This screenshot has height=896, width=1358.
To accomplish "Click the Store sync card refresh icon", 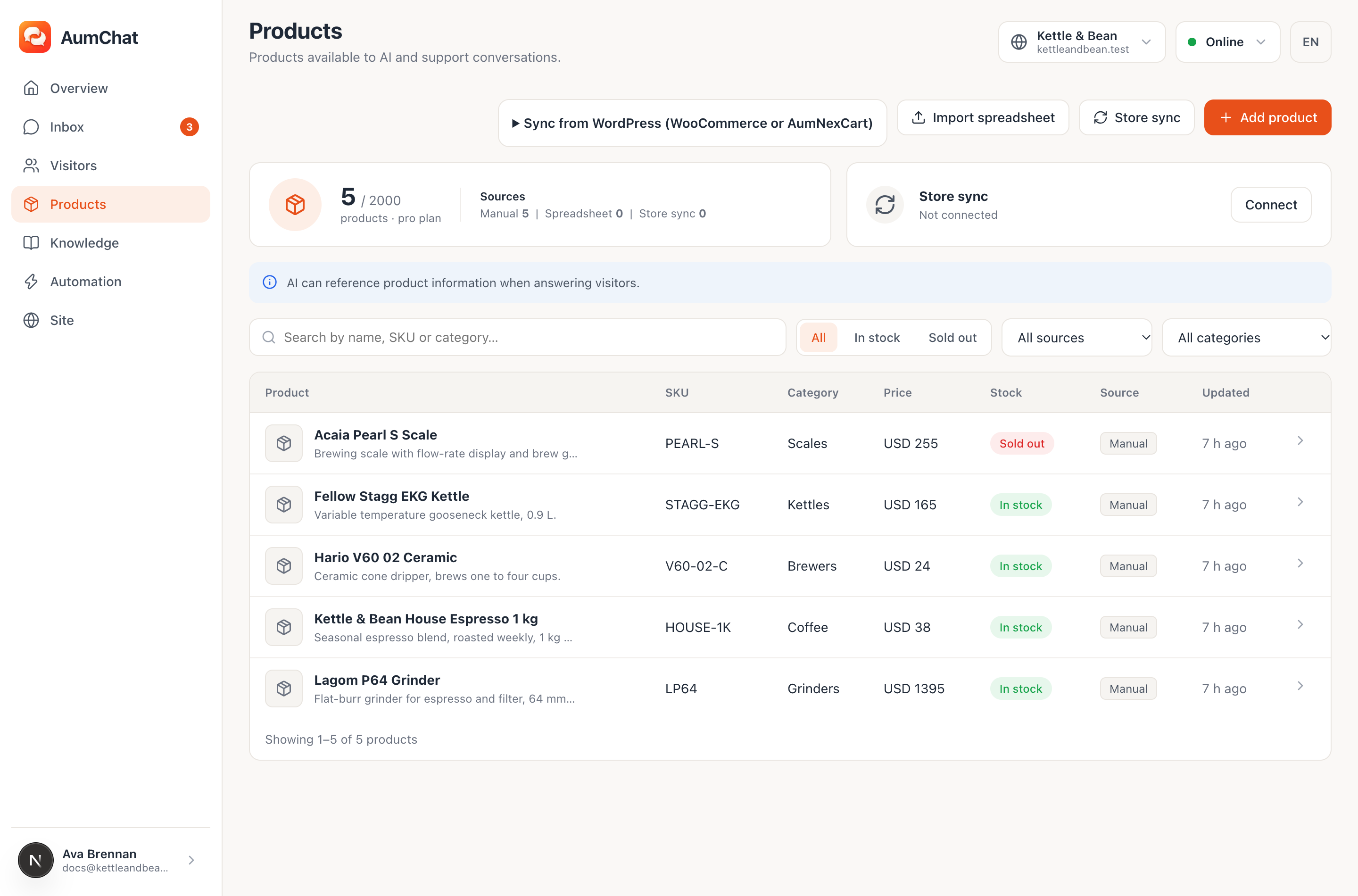I will point(885,205).
